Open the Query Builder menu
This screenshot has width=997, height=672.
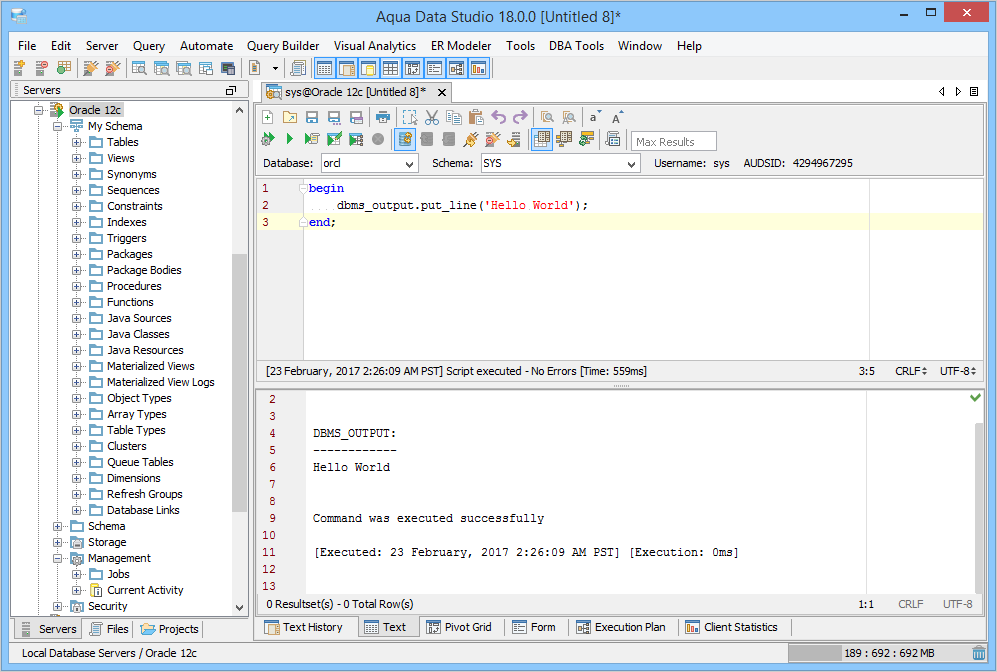pos(283,46)
